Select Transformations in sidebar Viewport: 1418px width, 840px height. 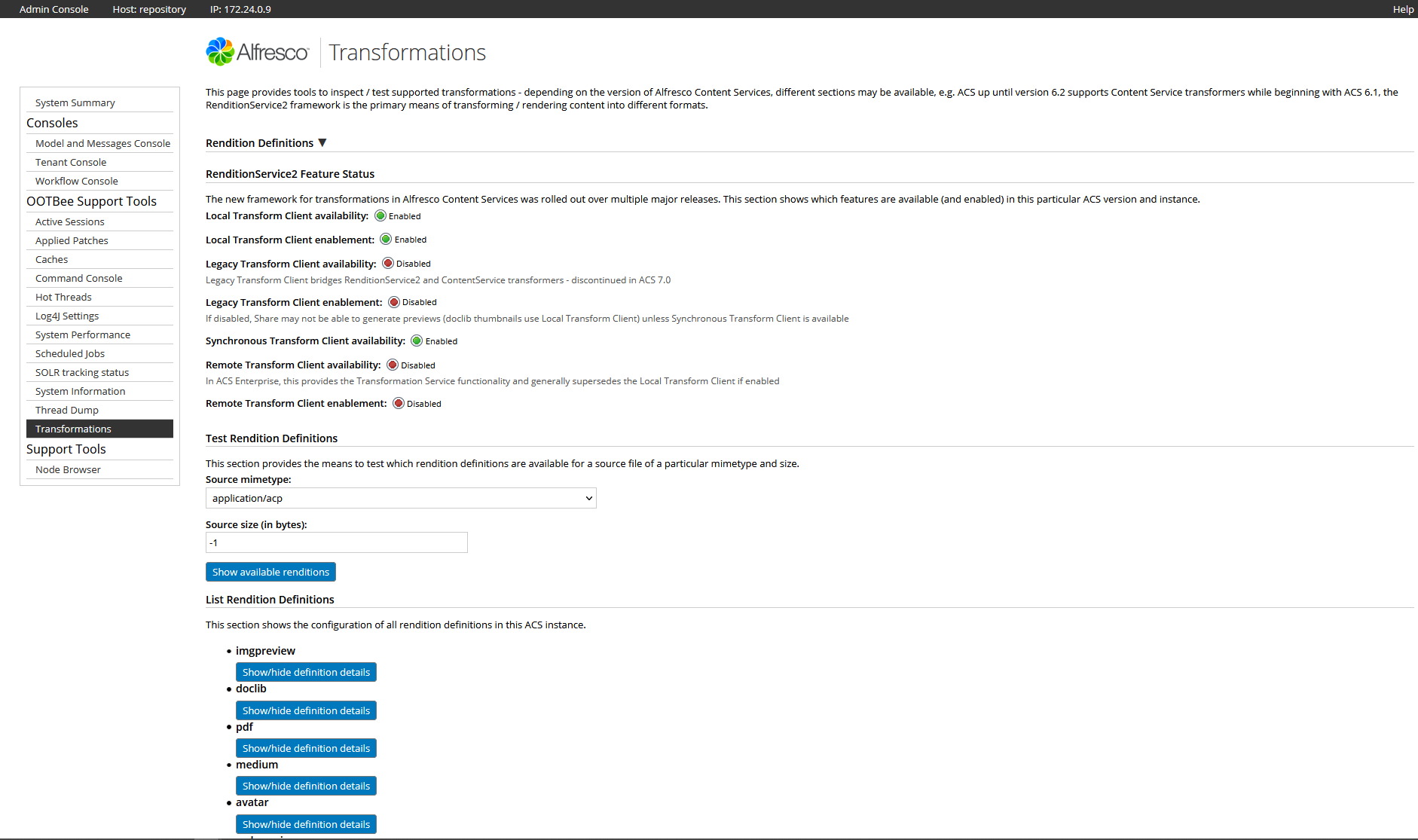click(99, 429)
